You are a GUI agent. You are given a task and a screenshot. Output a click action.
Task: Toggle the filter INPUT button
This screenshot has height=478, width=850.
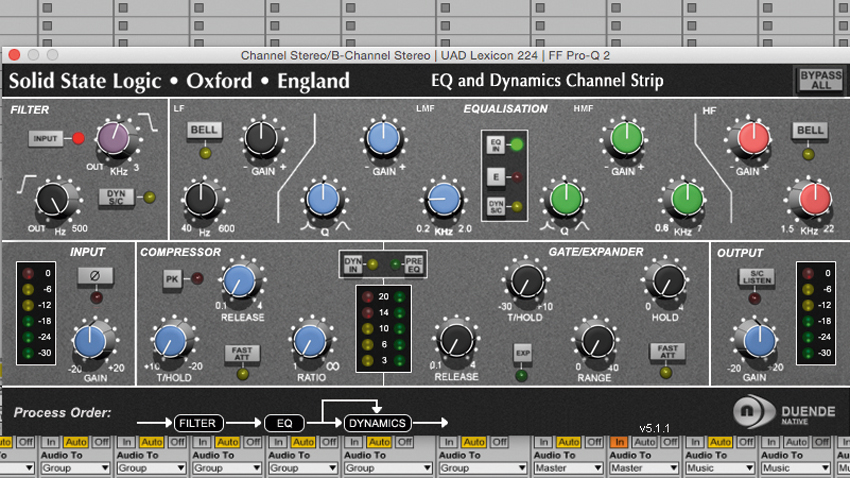click(x=46, y=139)
